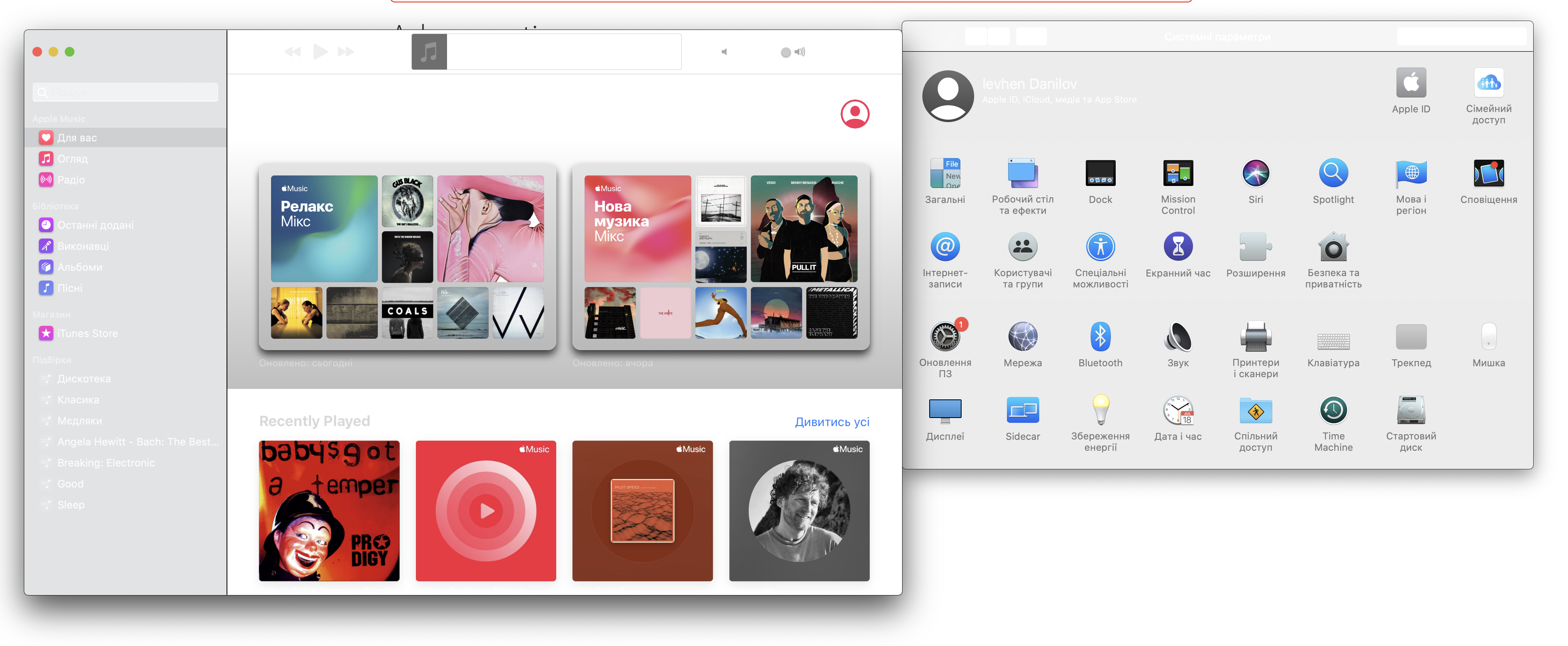This screenshot has width=1568, height=646.
Task: Open Оновлення ПЗ software update
Action: tap(945, 338)
